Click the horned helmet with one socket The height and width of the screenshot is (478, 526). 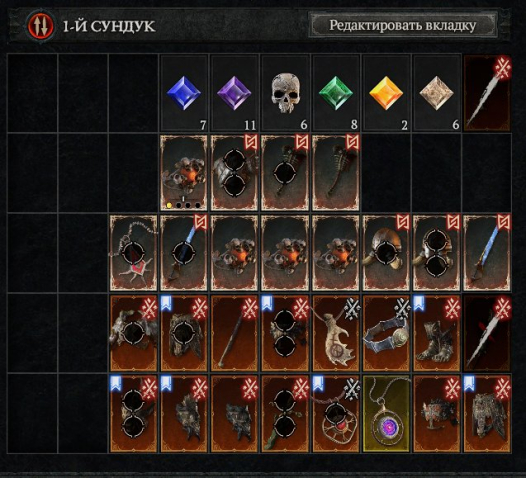386,253
